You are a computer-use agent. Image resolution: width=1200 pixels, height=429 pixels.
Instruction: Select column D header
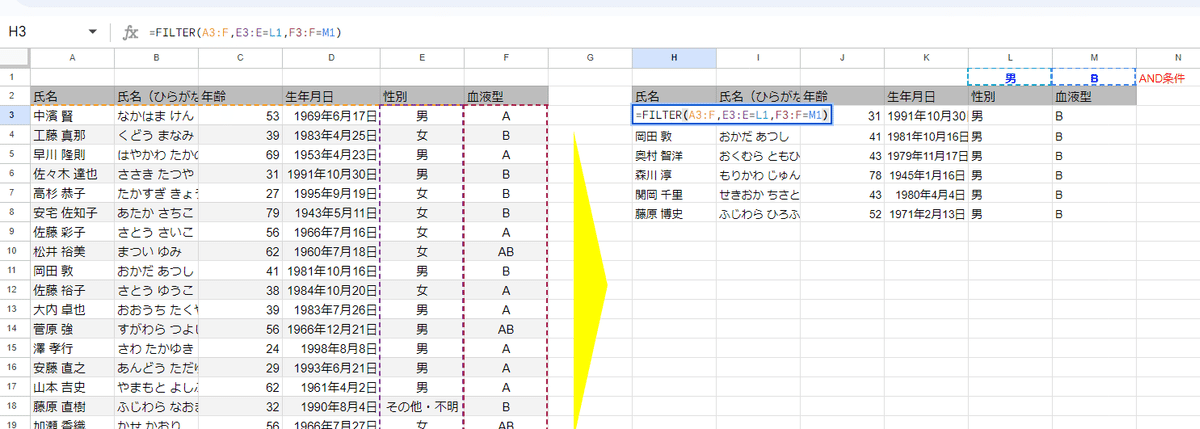point(331,58)
